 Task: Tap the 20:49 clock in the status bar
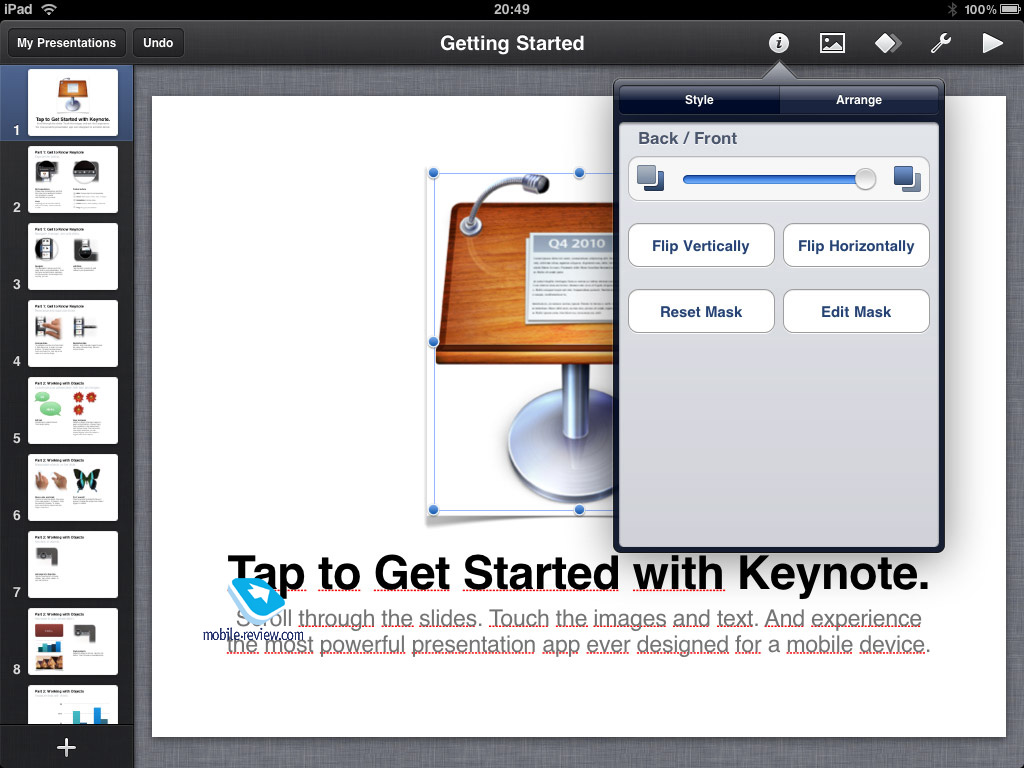pos(511,9)
